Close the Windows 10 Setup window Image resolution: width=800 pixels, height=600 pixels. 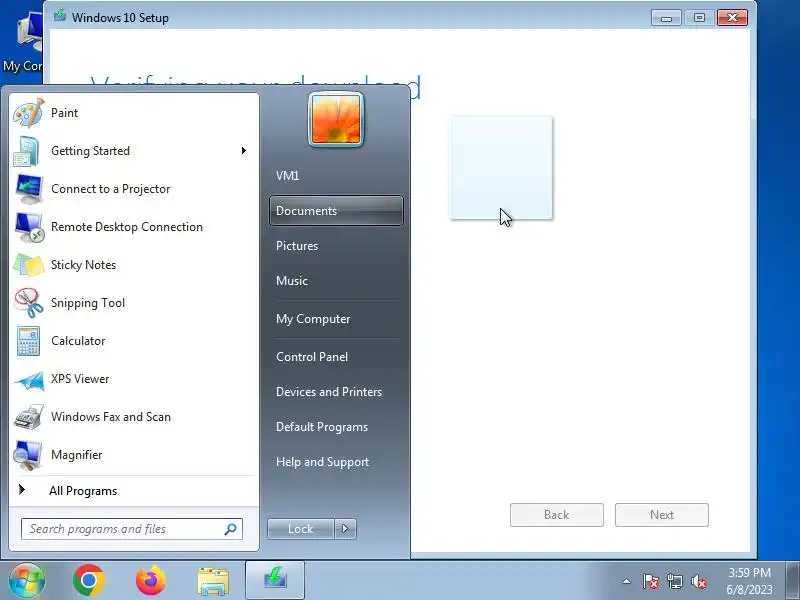(732, 18)
